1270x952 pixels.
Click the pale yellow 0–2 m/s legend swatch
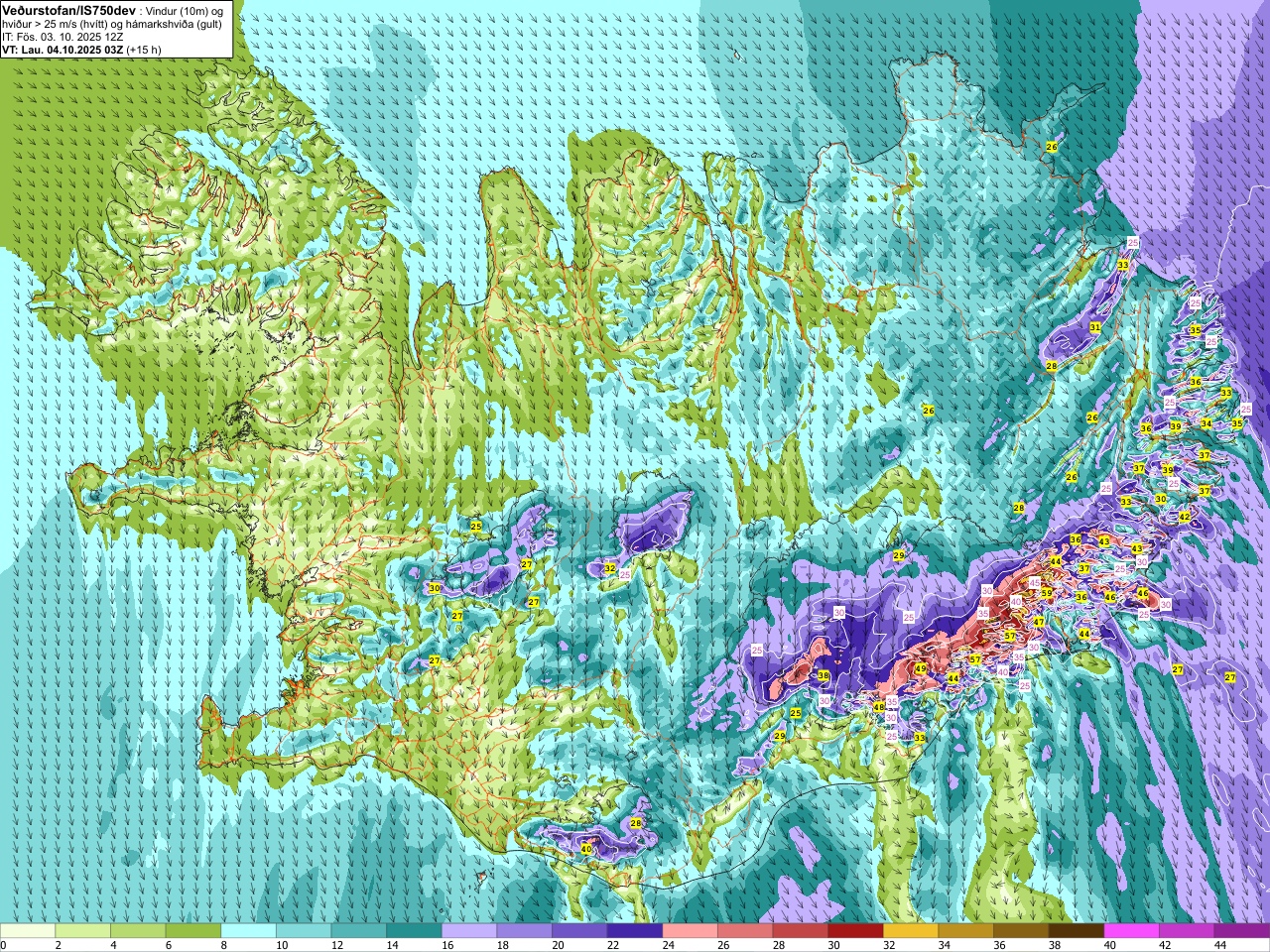28,931
